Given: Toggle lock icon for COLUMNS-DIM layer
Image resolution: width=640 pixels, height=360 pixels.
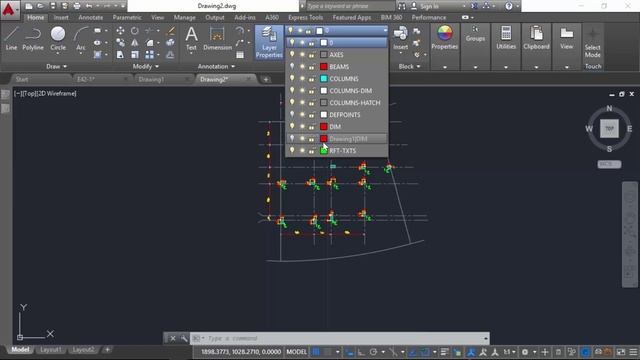Looking at the screenshot, I should [311, 91].
